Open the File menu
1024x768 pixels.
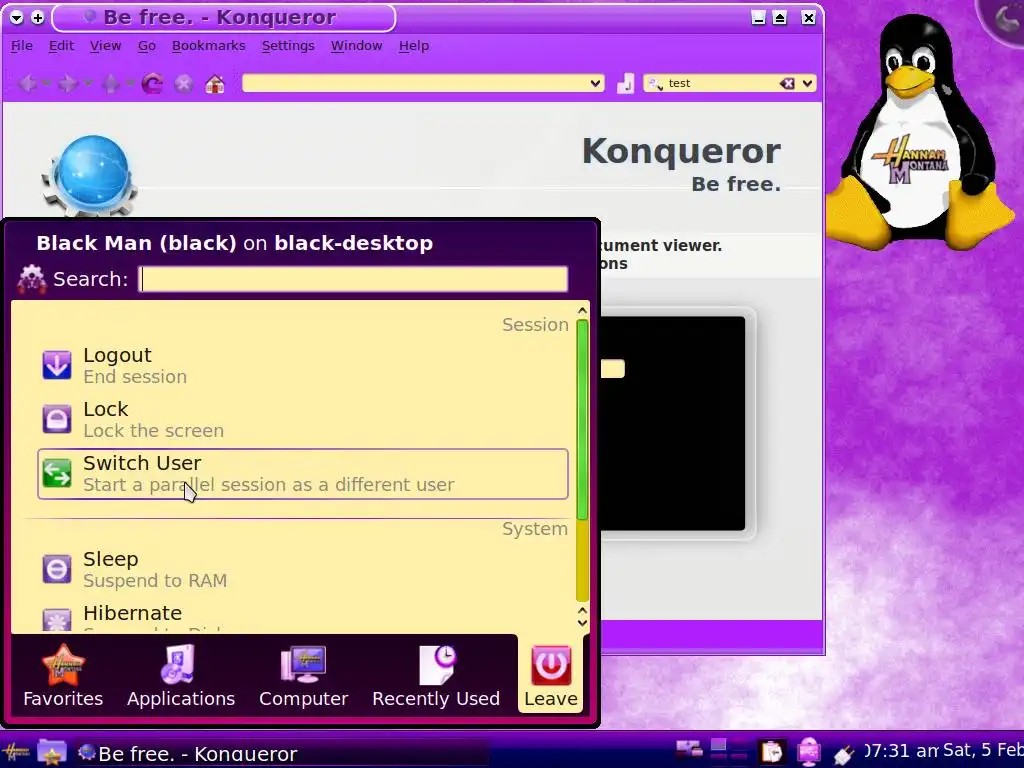(22, 46)
